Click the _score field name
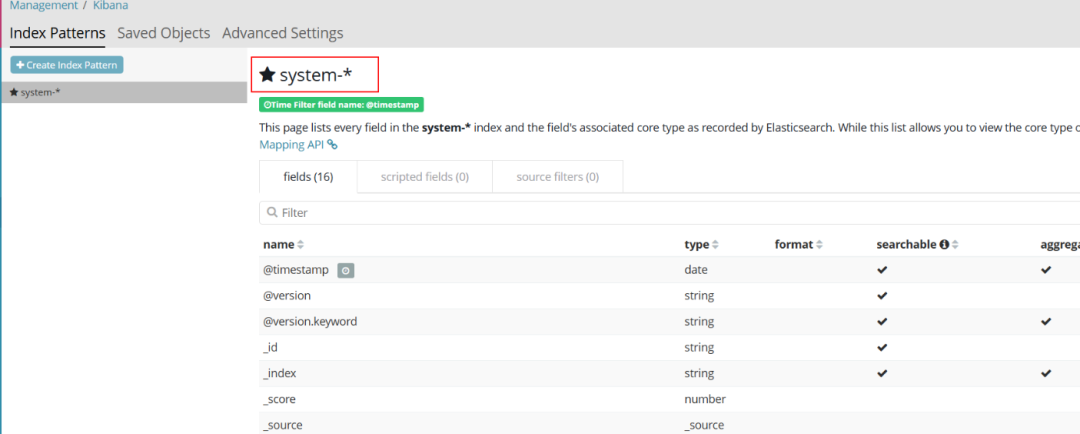This screenshot has height=434, width=1080. [280, 400]
